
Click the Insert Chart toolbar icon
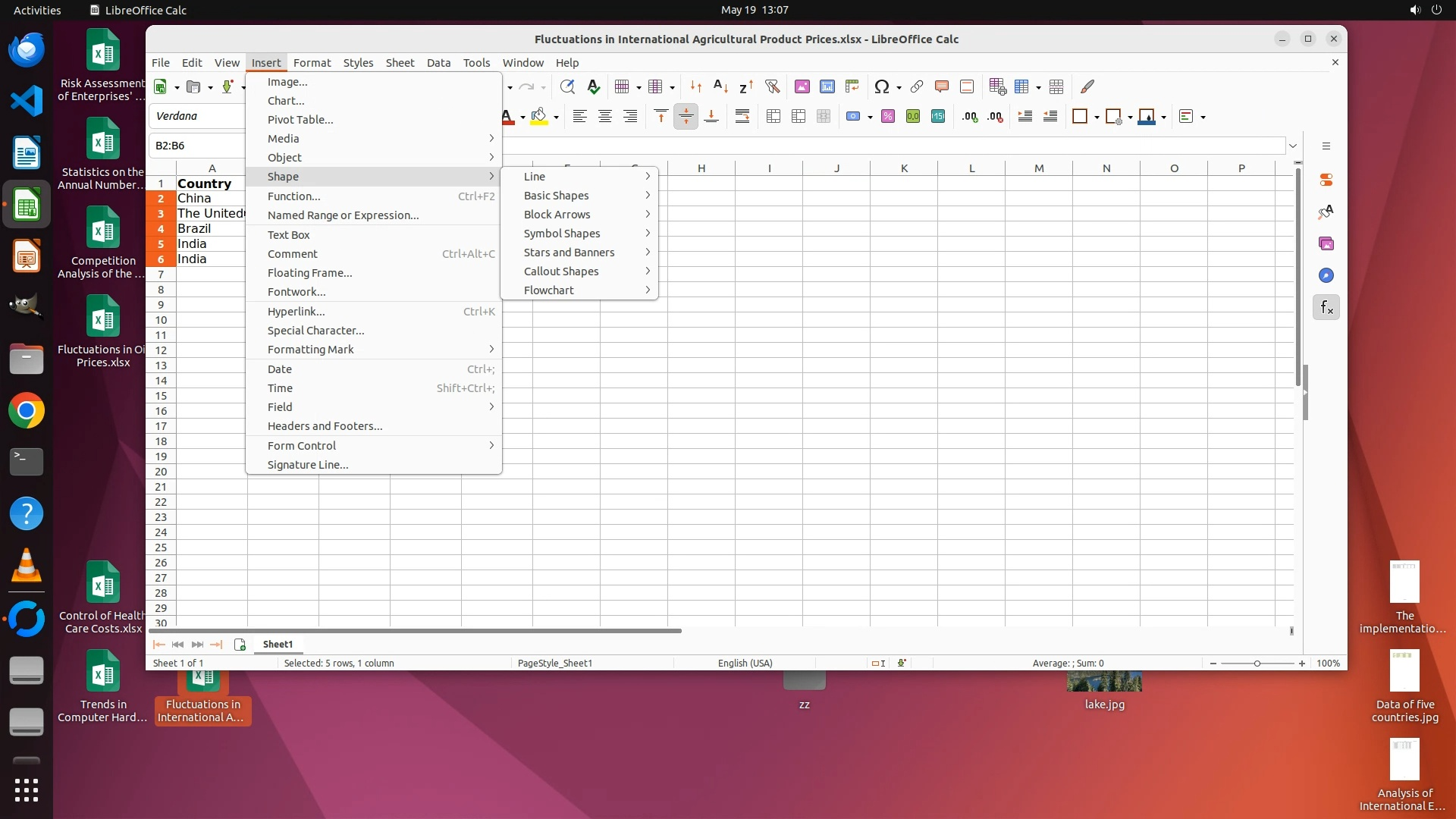[827, 86]
